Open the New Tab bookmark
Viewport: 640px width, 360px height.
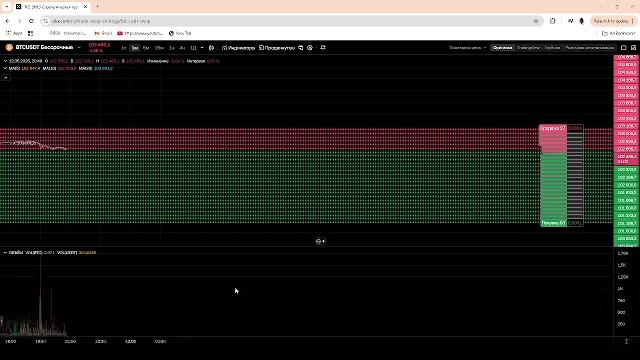pyautogui.click(x=180, y=33)
